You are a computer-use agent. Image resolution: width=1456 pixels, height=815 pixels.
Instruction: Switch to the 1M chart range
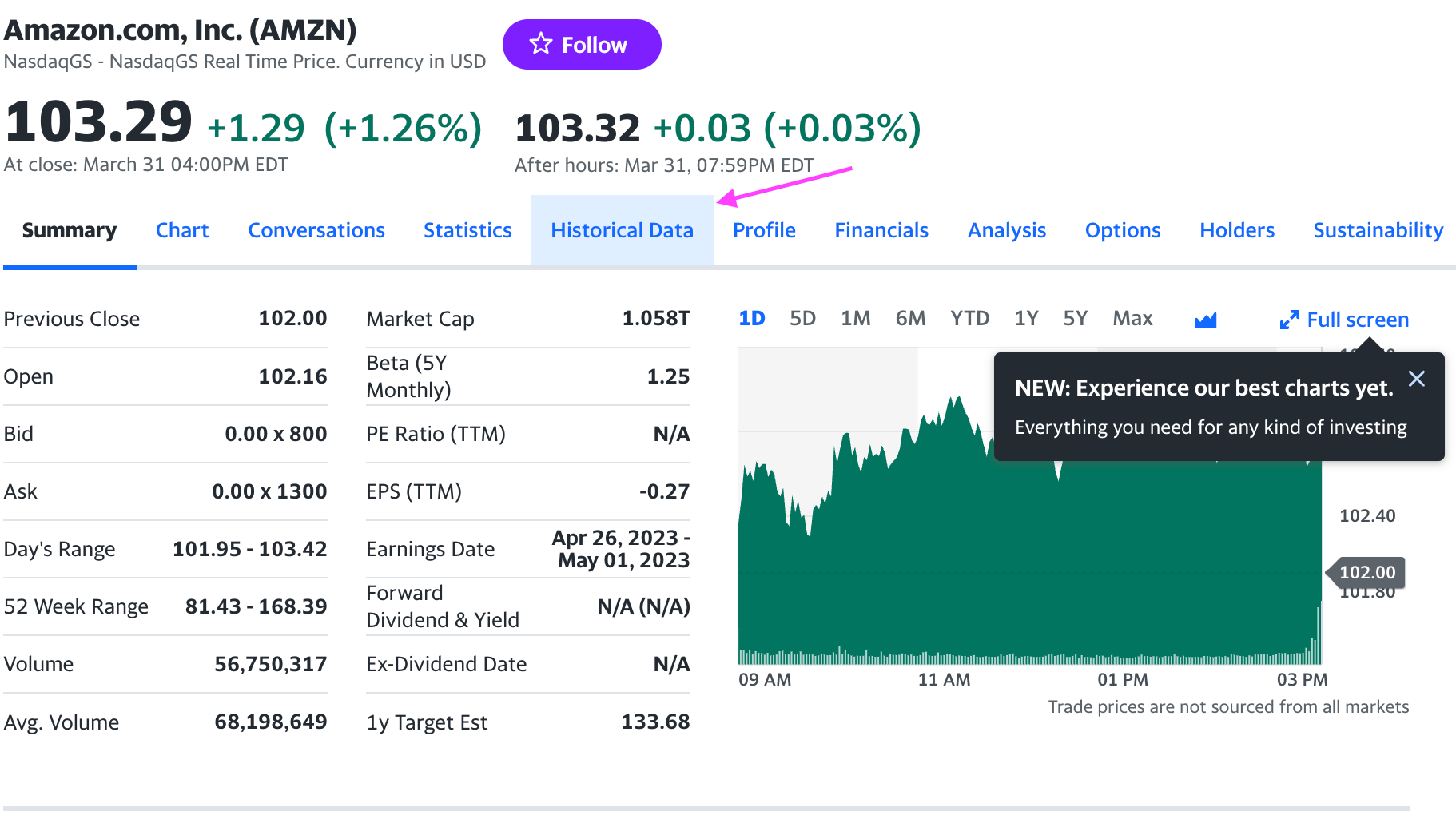pos(855,317)
